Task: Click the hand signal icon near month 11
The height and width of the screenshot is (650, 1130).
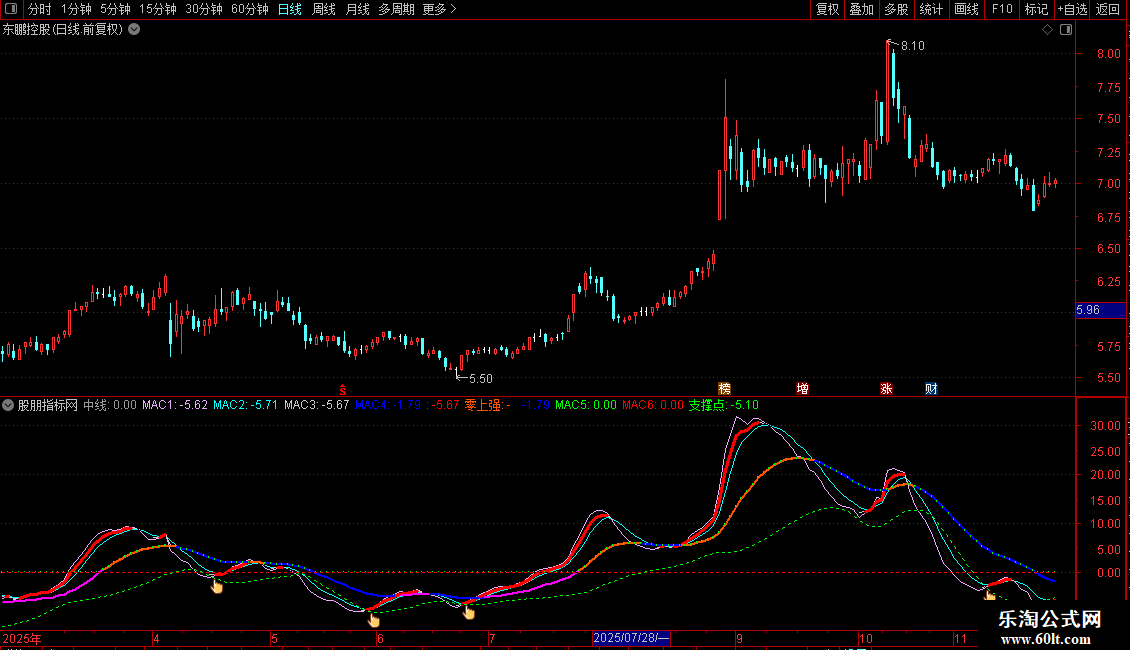Action: pyautogui.click(x=990, y=596)
